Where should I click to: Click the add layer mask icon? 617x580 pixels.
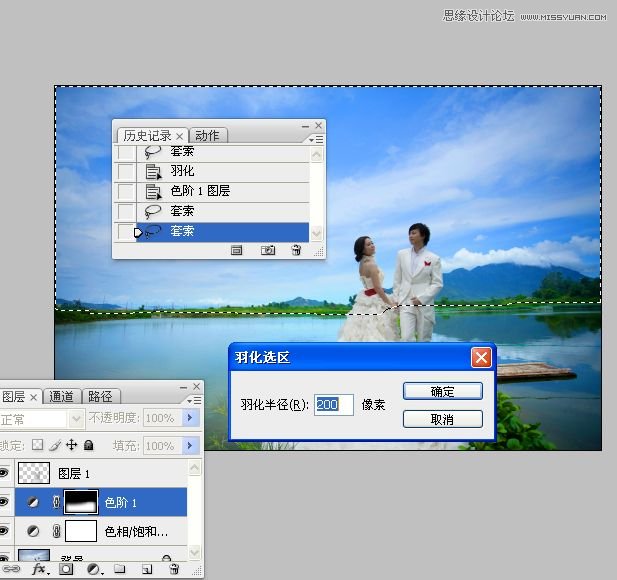click(x=66, y=569)
